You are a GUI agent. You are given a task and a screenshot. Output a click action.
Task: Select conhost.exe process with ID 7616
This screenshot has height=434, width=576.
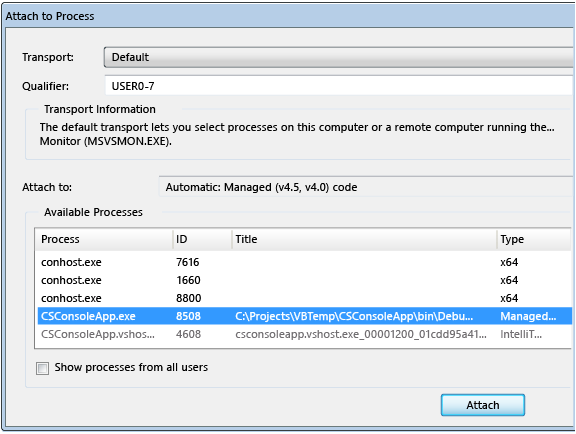tap(304, 262)
